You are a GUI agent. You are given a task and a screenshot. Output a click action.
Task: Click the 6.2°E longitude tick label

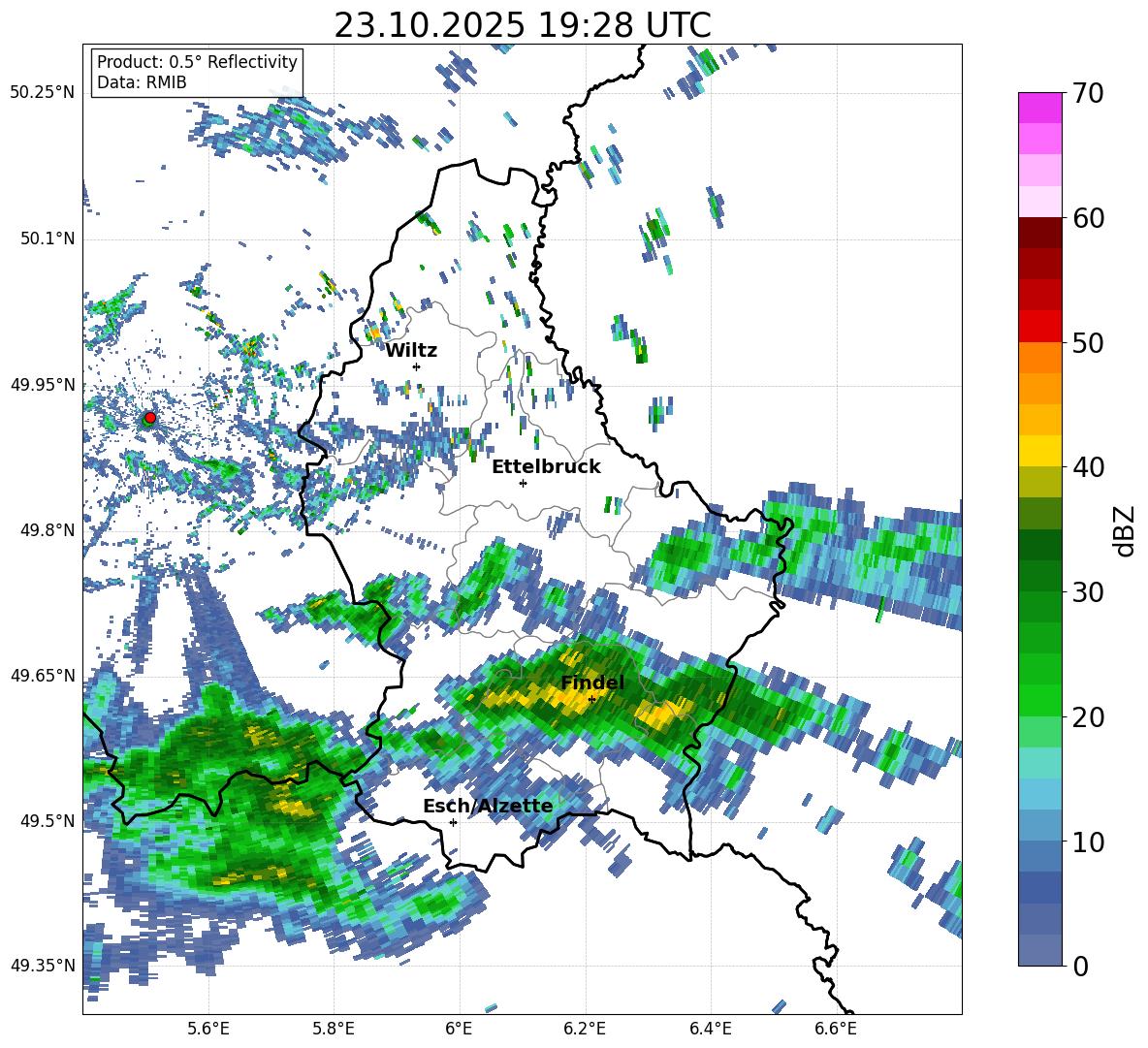pos(585,1029)
